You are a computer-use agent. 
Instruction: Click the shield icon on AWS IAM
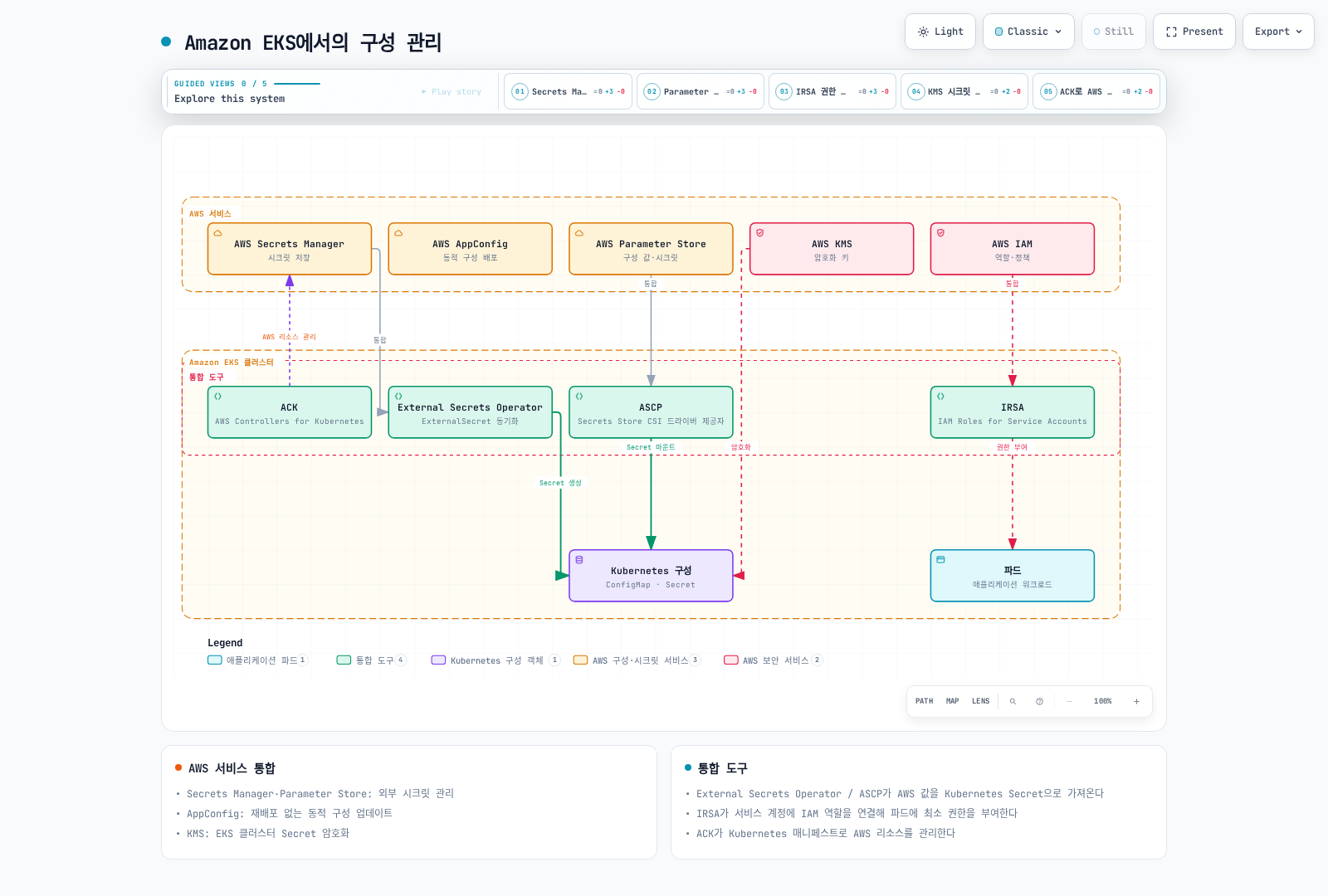[x=941, y=233]
